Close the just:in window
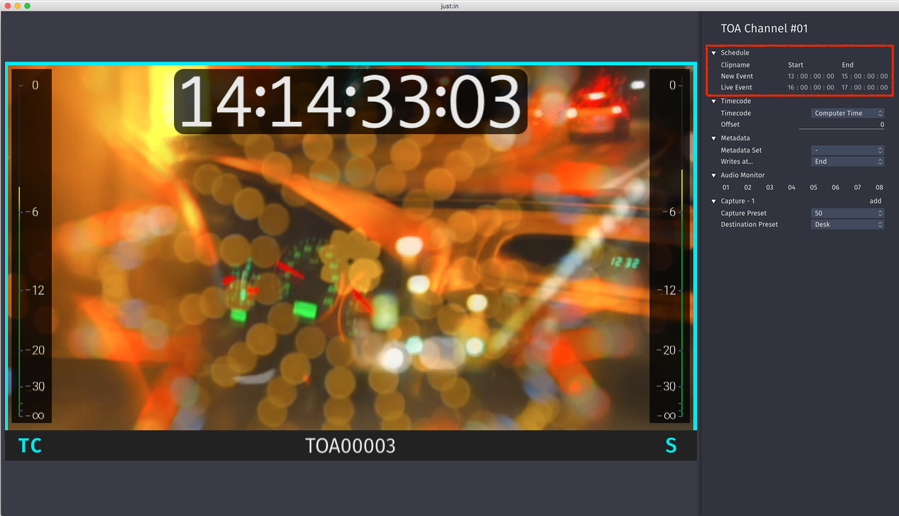 (x=7, y=6)
